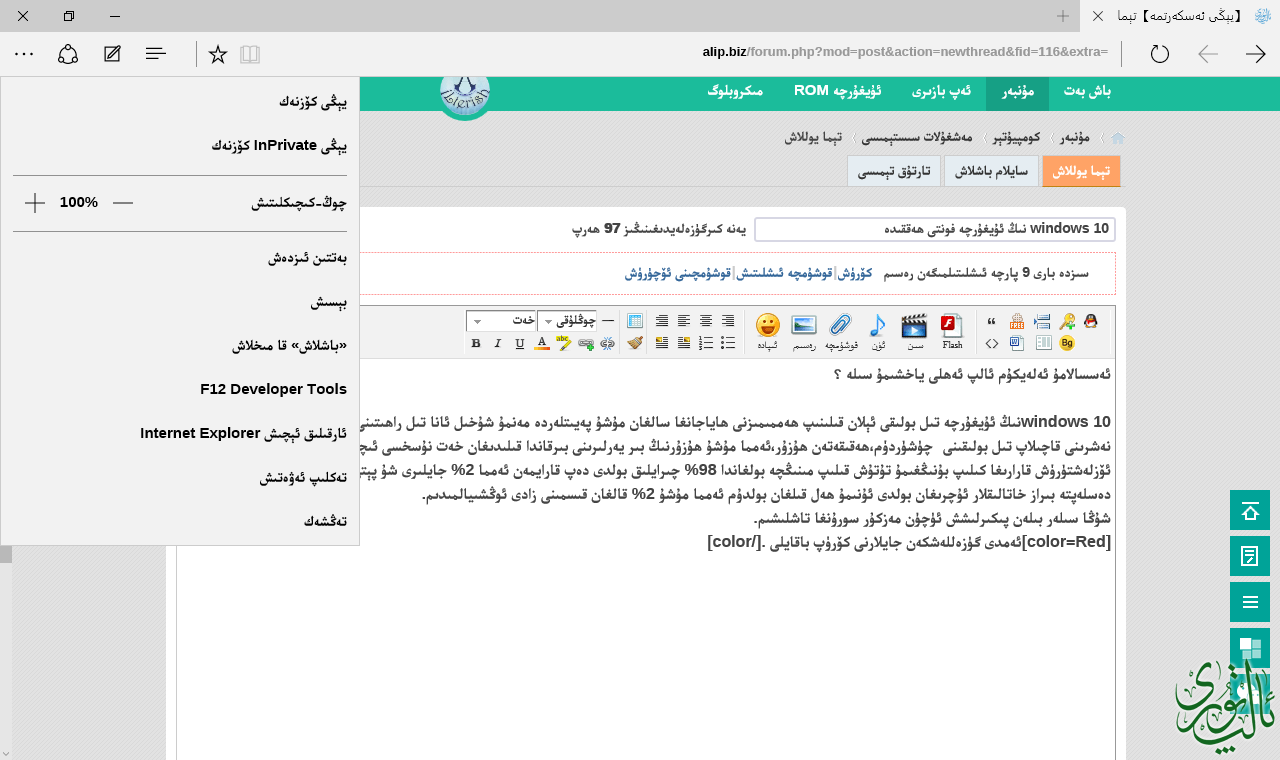Remove hyperlink with broken chain icon

pos(608,343)
